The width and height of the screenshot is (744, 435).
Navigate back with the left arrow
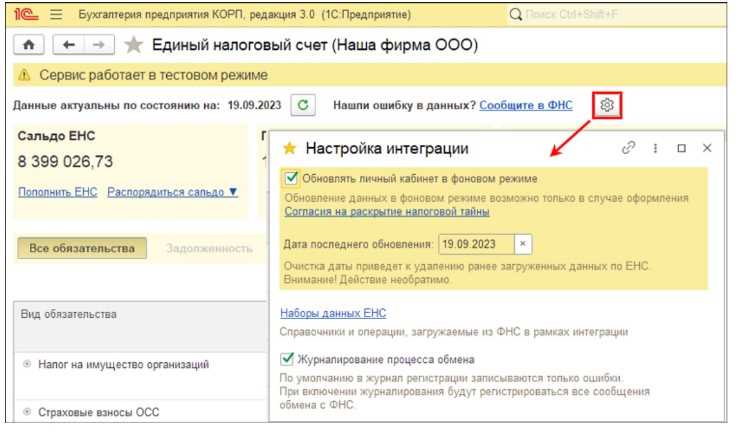69,45
